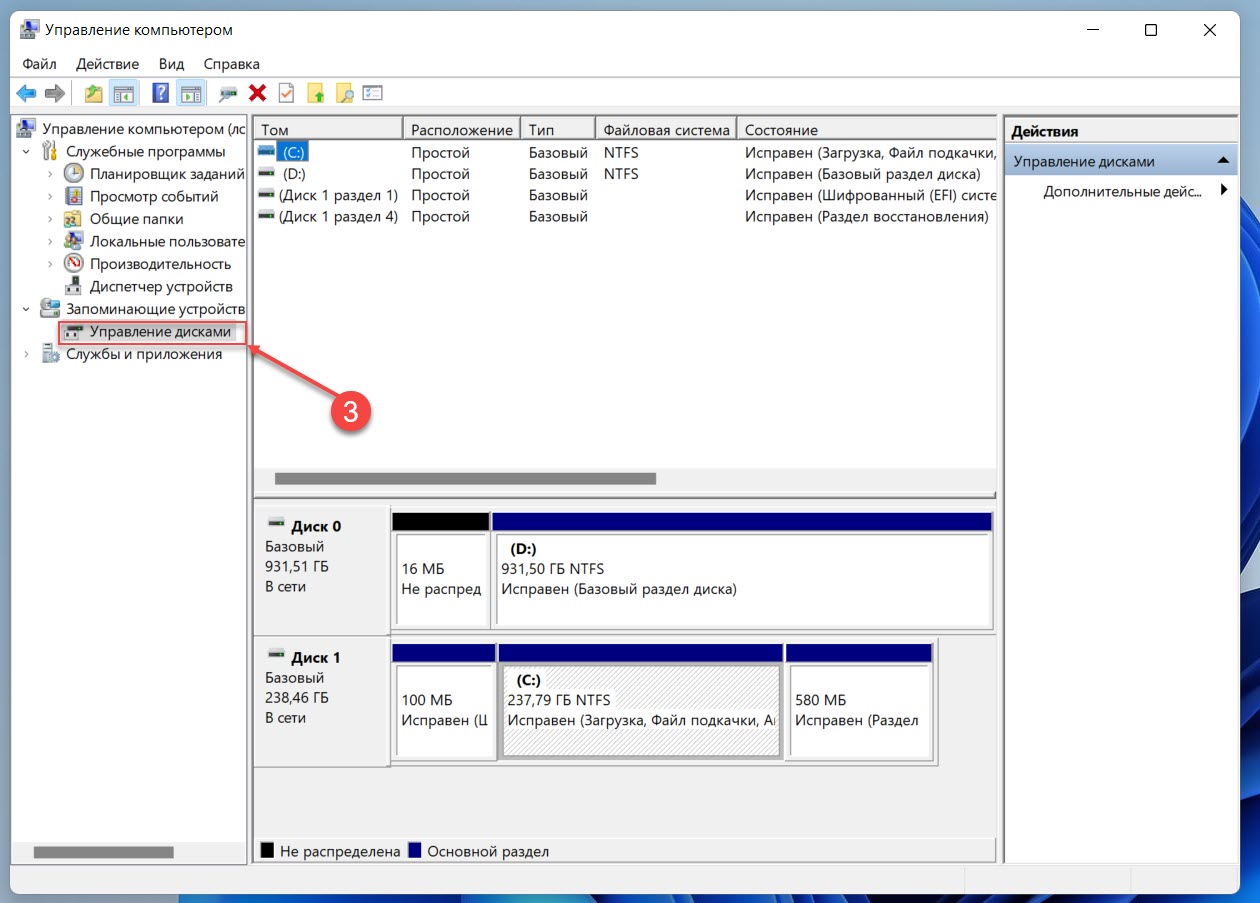Expand the Общие папки node
Image resolution: width=1260 pixels, height=903 pixels.
tap(50, 219)
